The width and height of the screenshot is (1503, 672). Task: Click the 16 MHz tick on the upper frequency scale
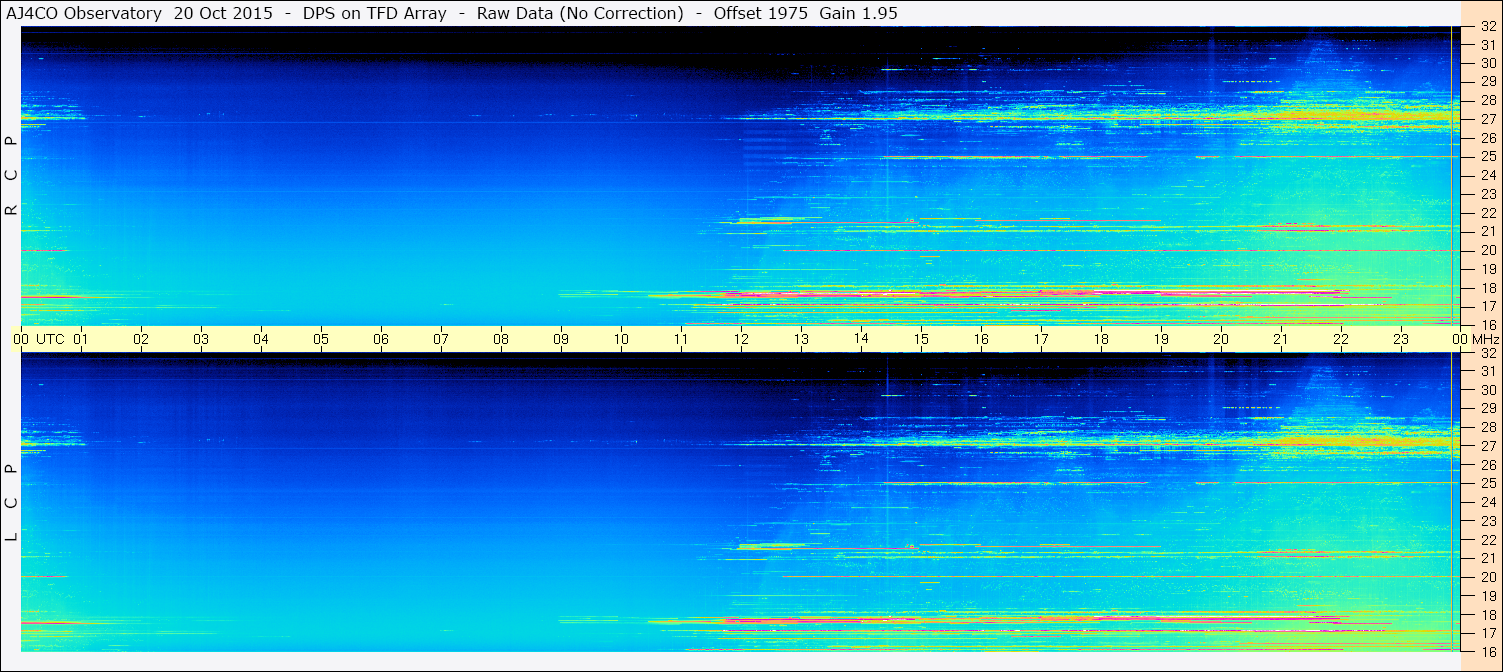(x=1488, y=325)
